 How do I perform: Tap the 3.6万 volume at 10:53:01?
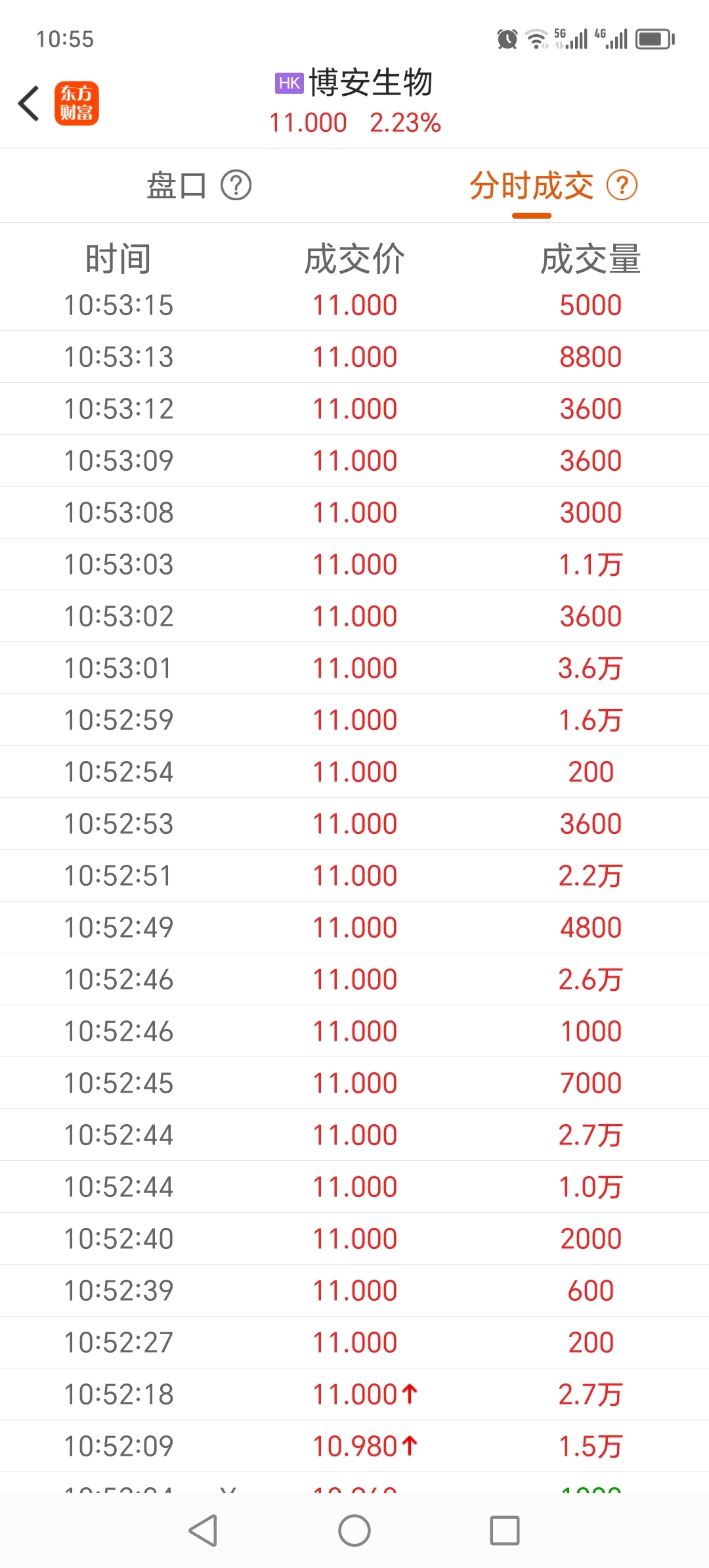pos(590,668)
